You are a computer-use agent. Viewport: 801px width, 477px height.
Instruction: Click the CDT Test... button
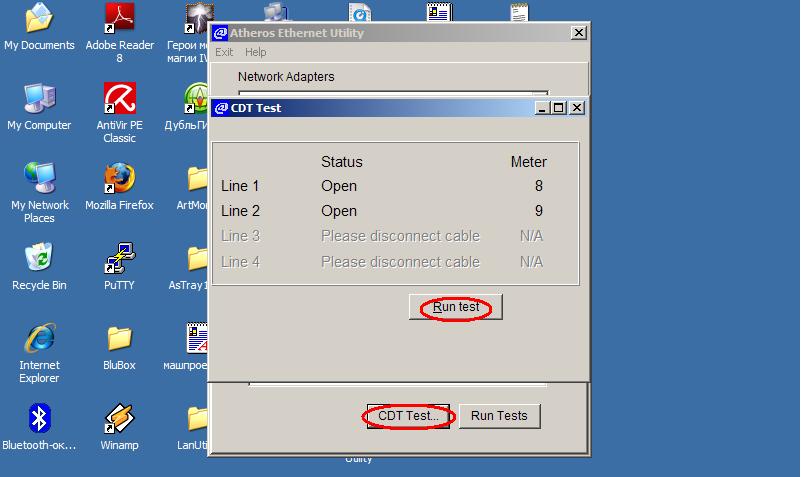tap(408, 416)
